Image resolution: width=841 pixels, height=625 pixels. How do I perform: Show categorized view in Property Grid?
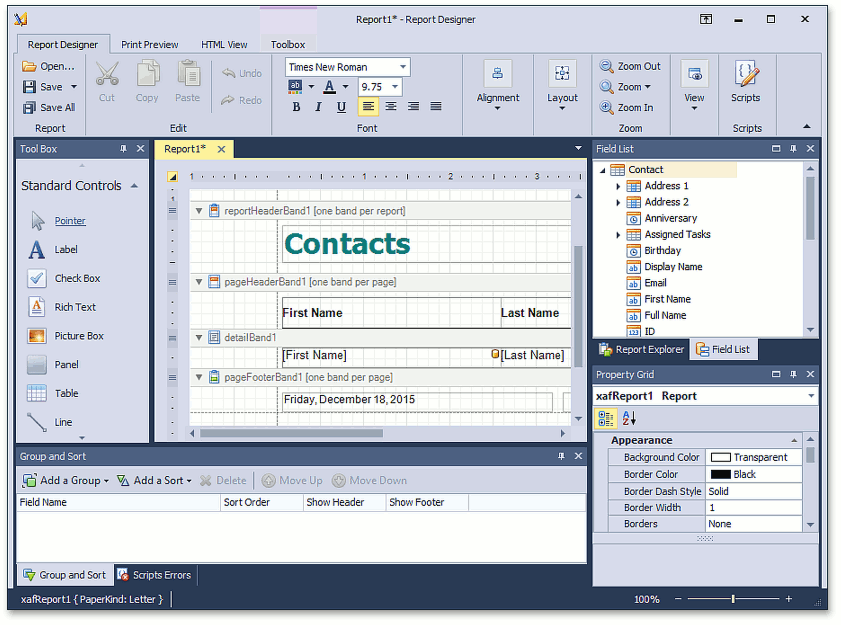[x=606, y=418]
